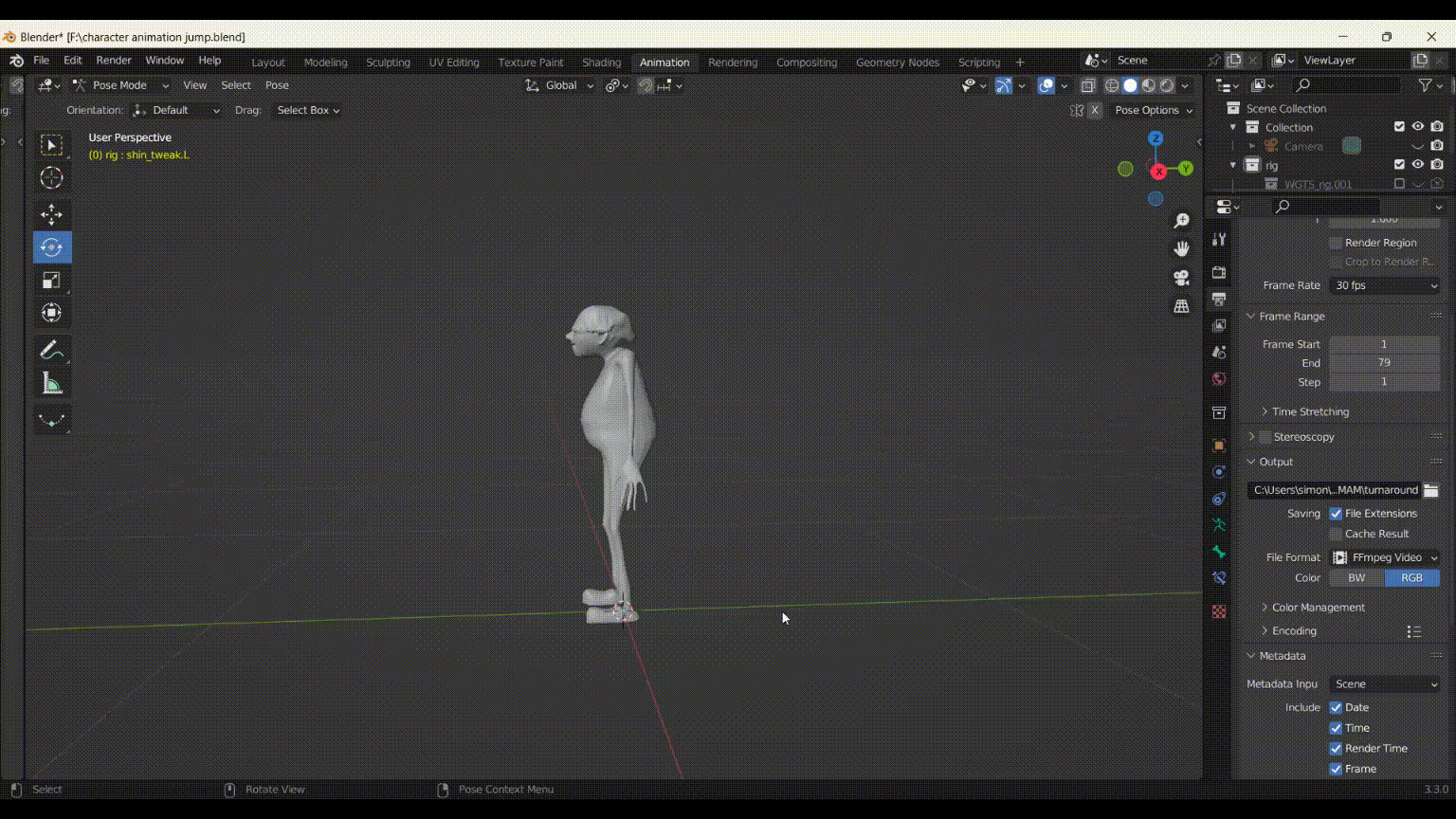Switch to rendered viewport shading
1456x819 pixels.
[1167, 85]
